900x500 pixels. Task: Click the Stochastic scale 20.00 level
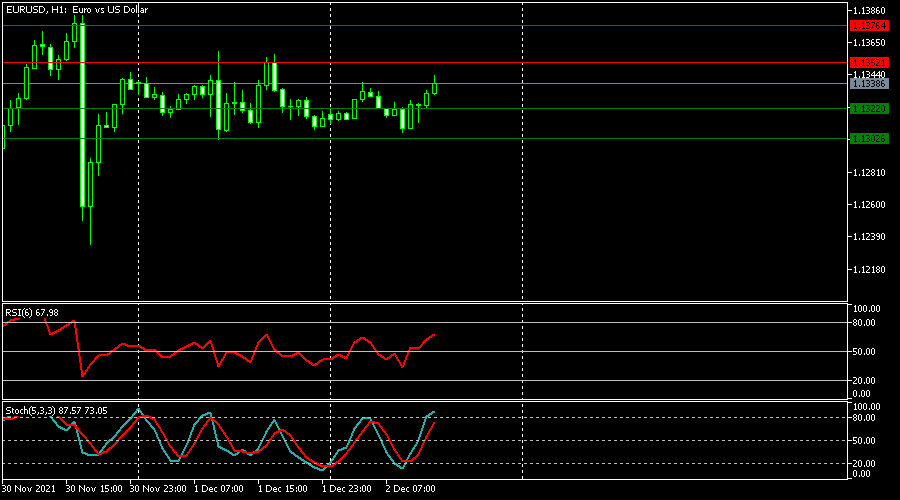864,464
